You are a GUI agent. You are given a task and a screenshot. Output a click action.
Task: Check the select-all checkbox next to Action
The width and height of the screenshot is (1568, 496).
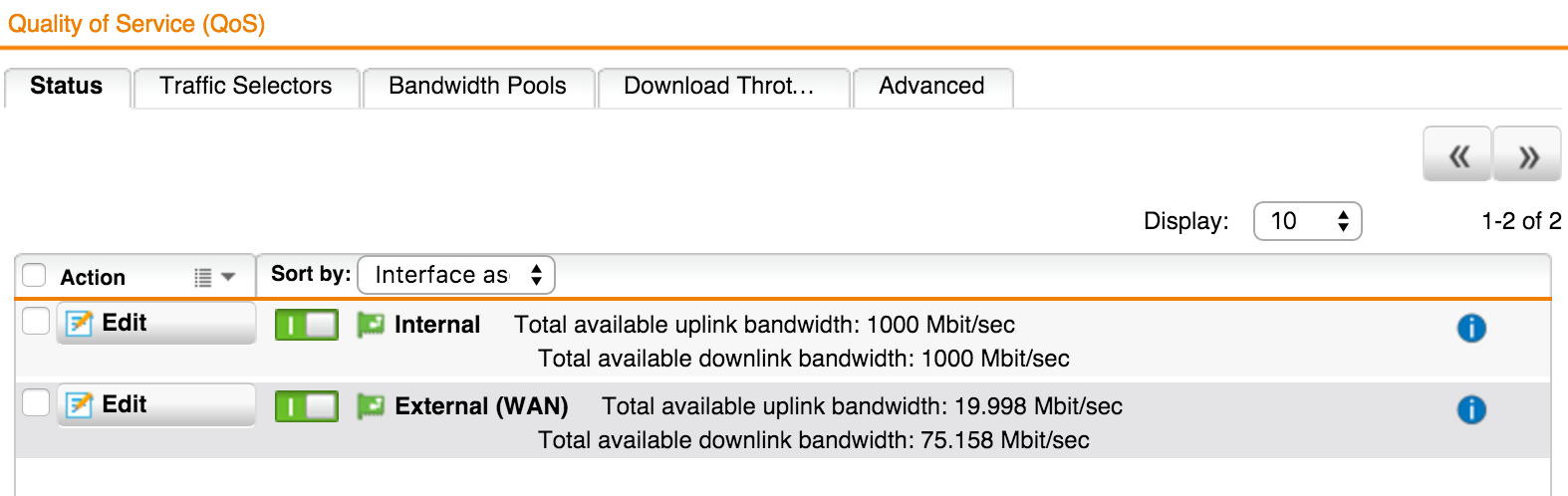point(35,275)
